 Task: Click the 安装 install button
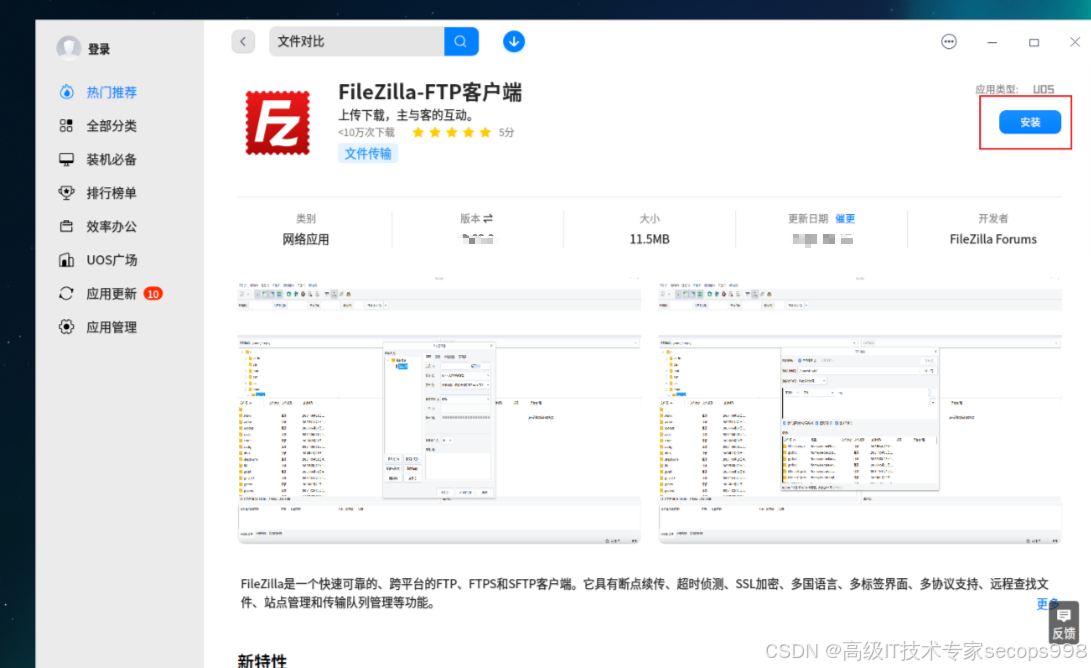pyautogui.click(x=1030, y=122)
